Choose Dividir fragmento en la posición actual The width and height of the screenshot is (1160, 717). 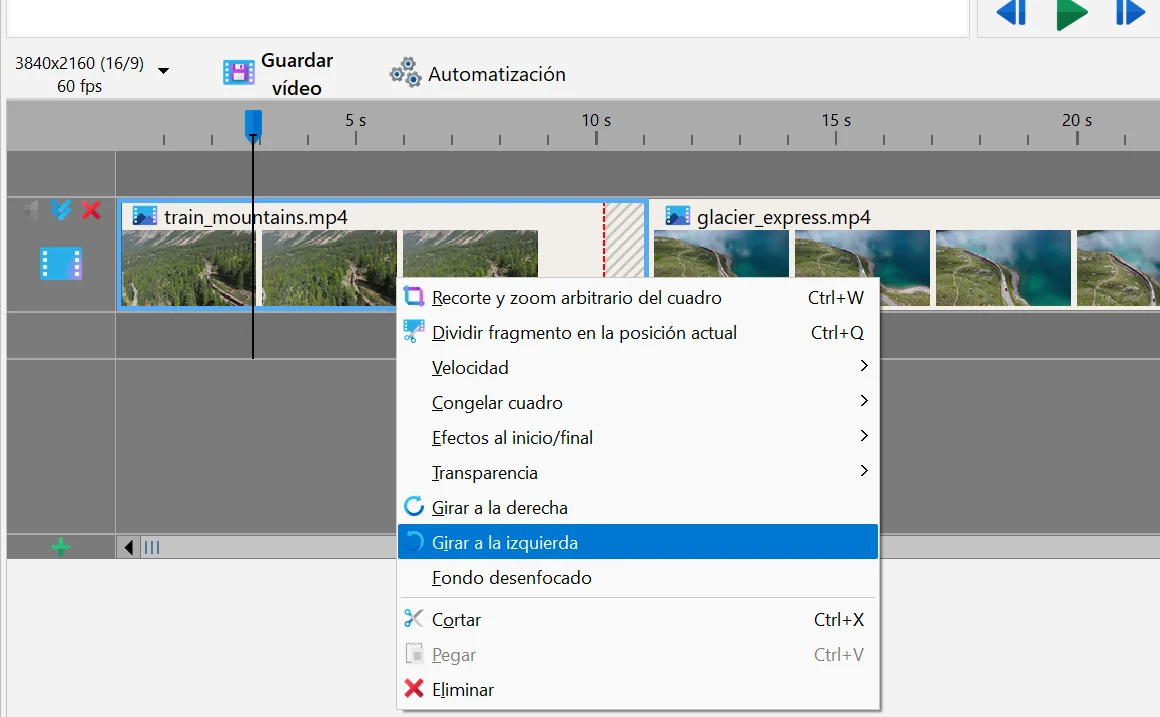click(638, 332)
